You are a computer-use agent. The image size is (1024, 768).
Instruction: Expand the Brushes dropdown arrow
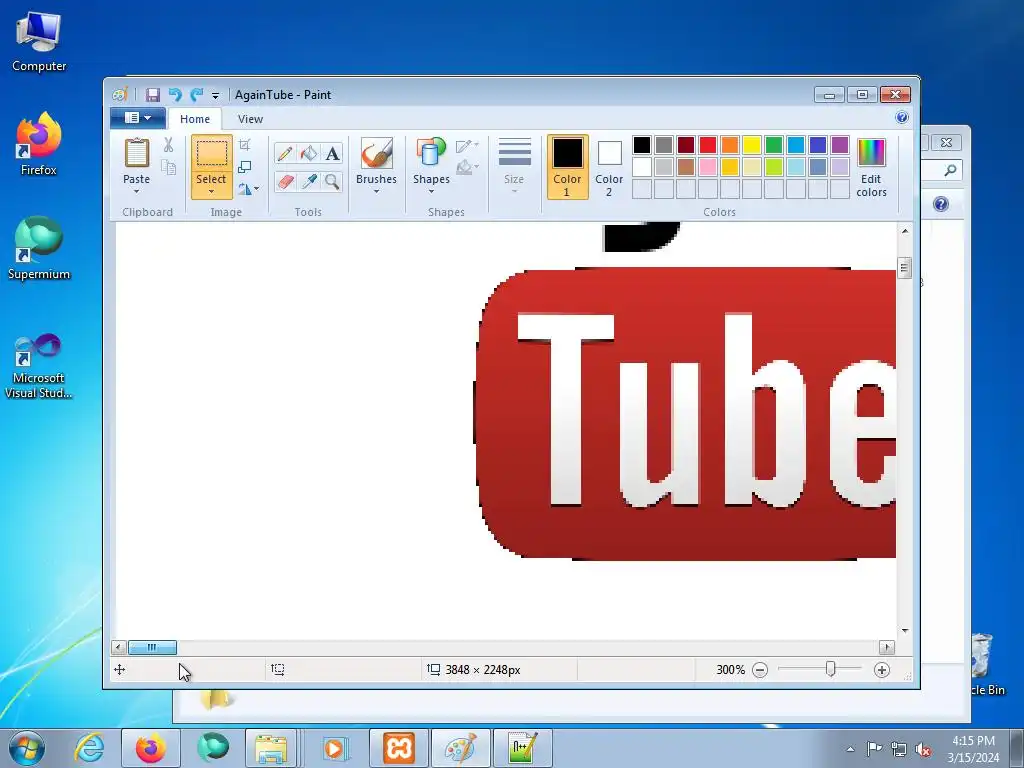(376, 191)
